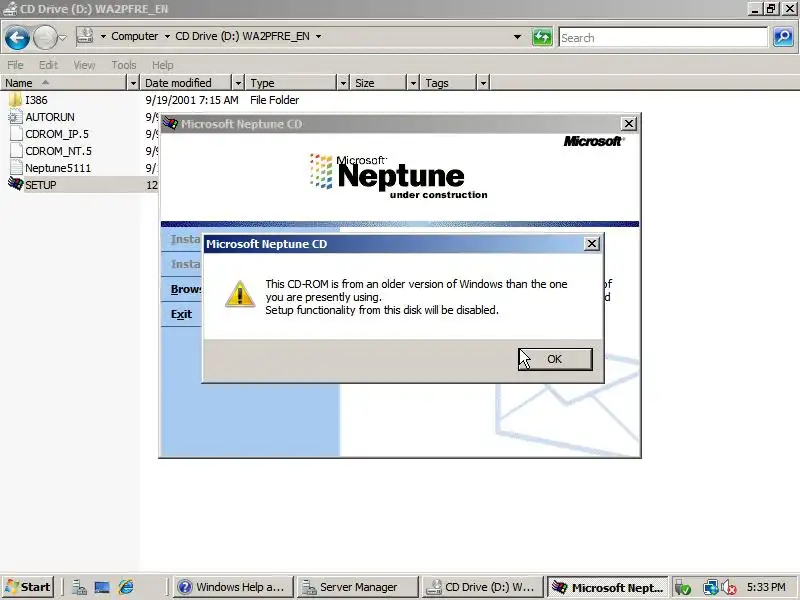Select the Neptune5111 file icon
The width and height of the screenshot is (800, 600).
pyautogui.click(x=16, y=167)
